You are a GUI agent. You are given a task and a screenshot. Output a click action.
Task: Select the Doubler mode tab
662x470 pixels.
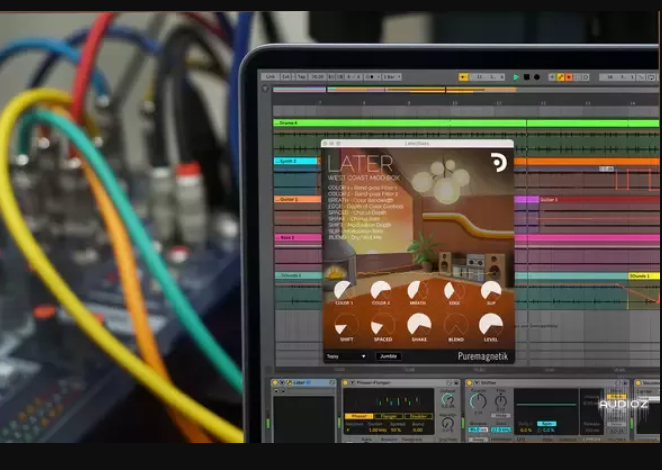418,416
